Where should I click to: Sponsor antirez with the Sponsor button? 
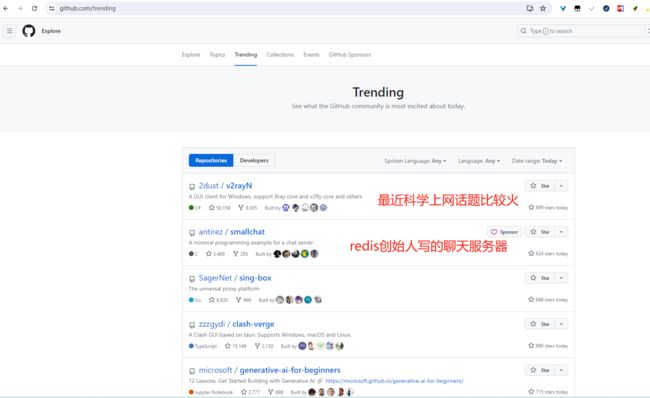pos(504,232)
